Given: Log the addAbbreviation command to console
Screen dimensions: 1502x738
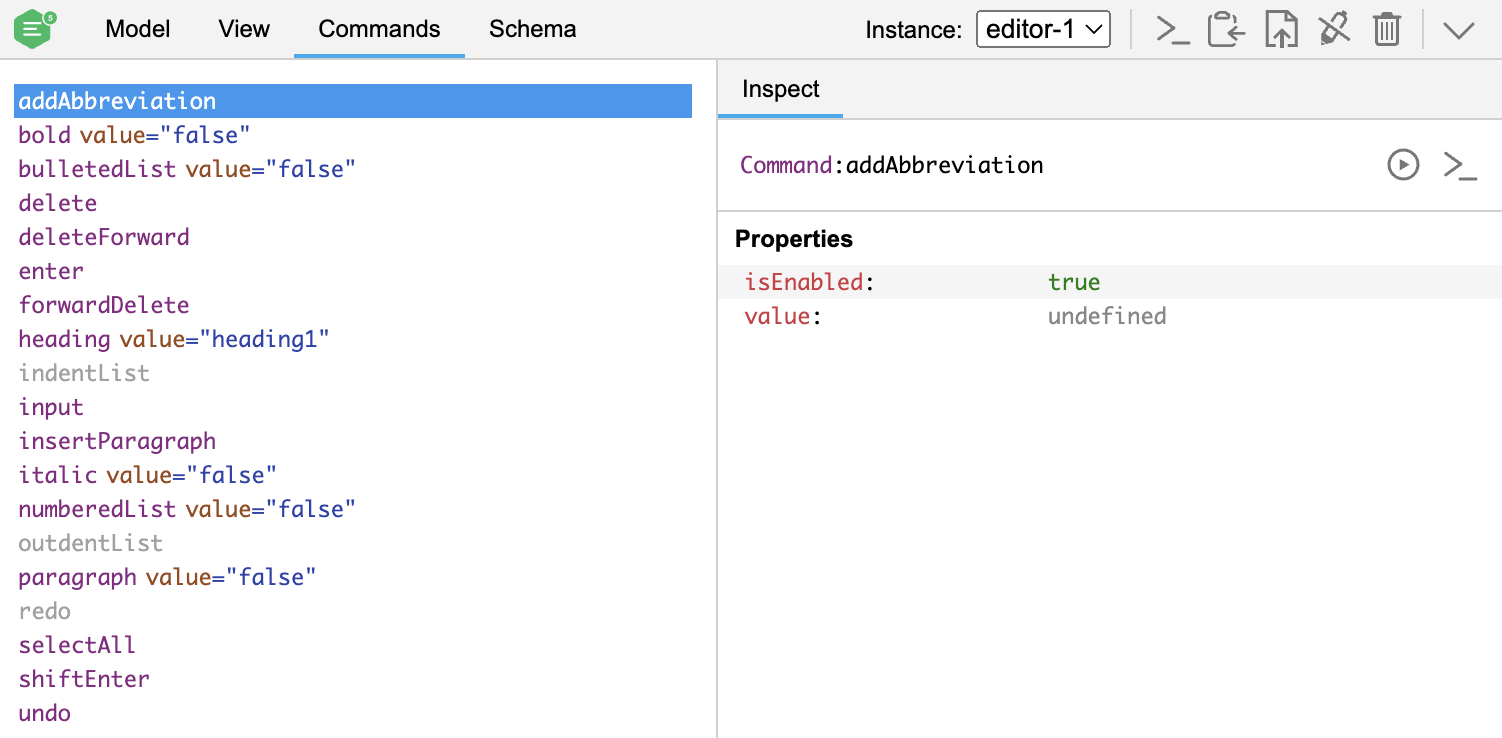Looking at the screenshot, I should (1460, 165).
